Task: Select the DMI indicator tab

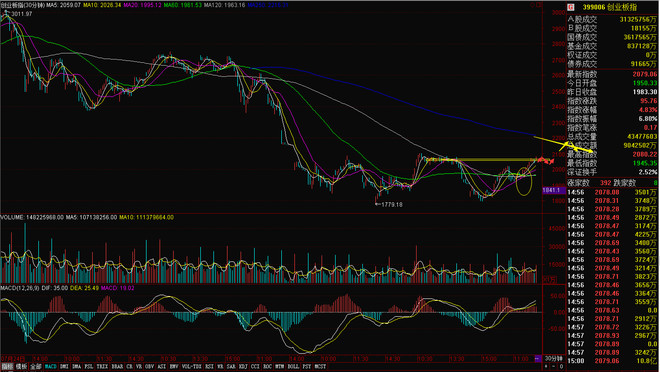Action: pos(64,367)
